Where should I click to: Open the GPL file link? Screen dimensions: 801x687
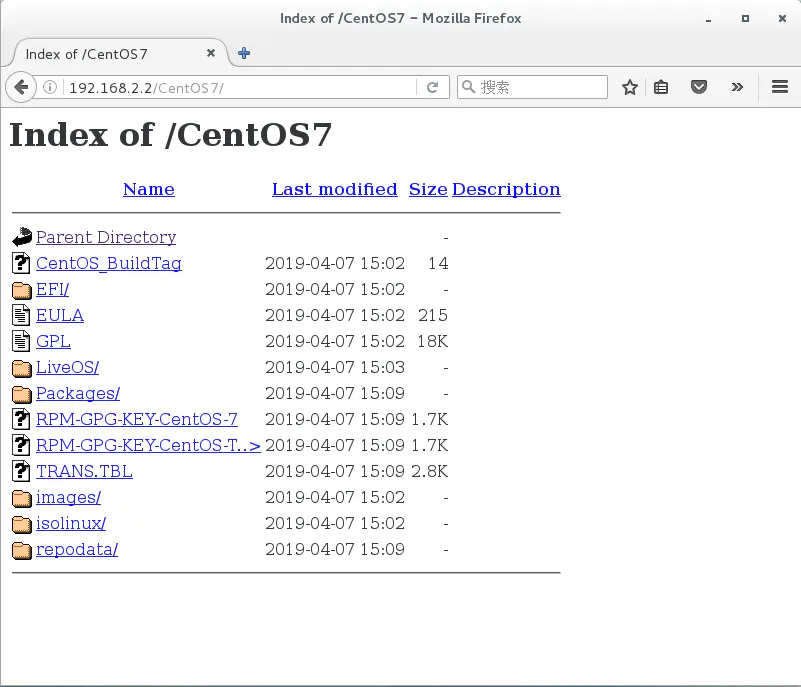tap(53, 341)
